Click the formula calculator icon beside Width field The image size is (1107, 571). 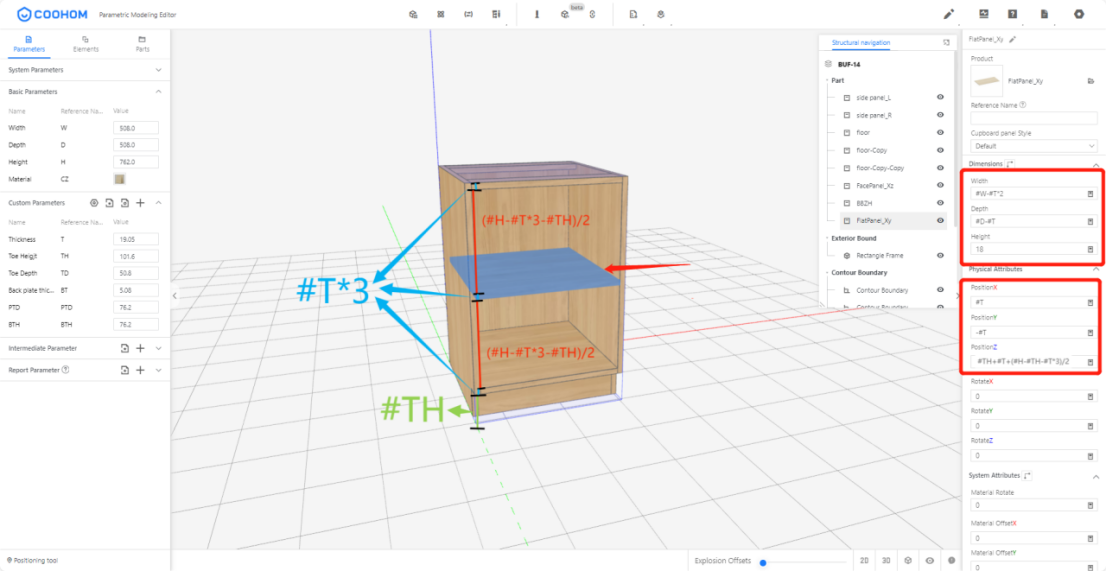[x=1090, y=193]
